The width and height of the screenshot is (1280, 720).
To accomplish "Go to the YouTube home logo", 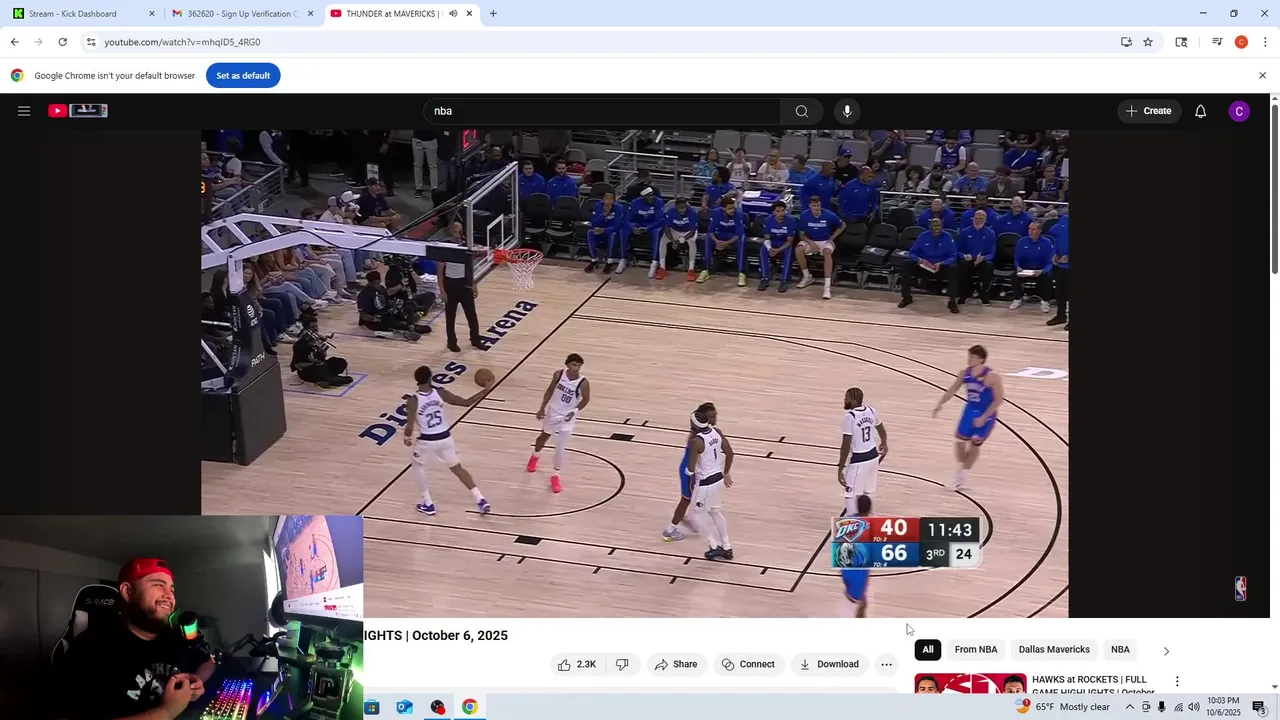I will pos(78,111).
